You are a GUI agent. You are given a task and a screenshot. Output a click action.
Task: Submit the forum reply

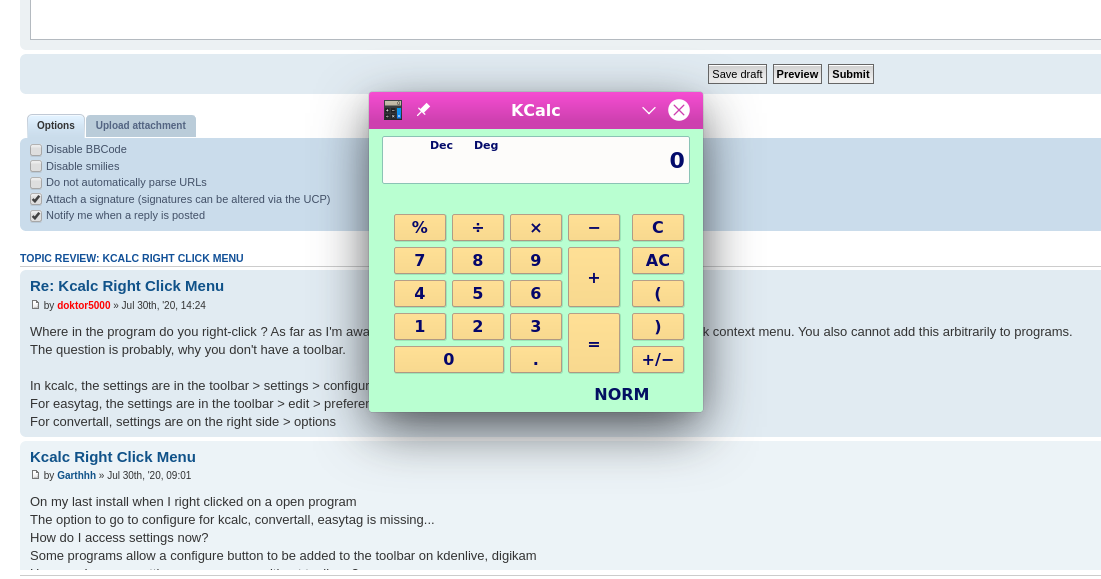850,74
